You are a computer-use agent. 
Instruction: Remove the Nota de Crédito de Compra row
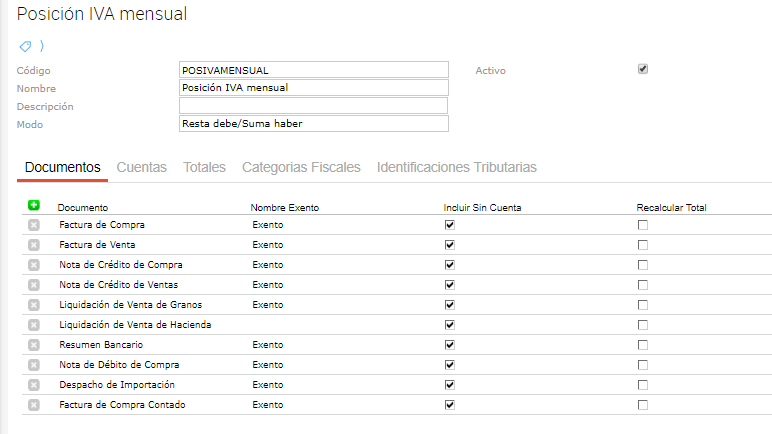(34, 265)
